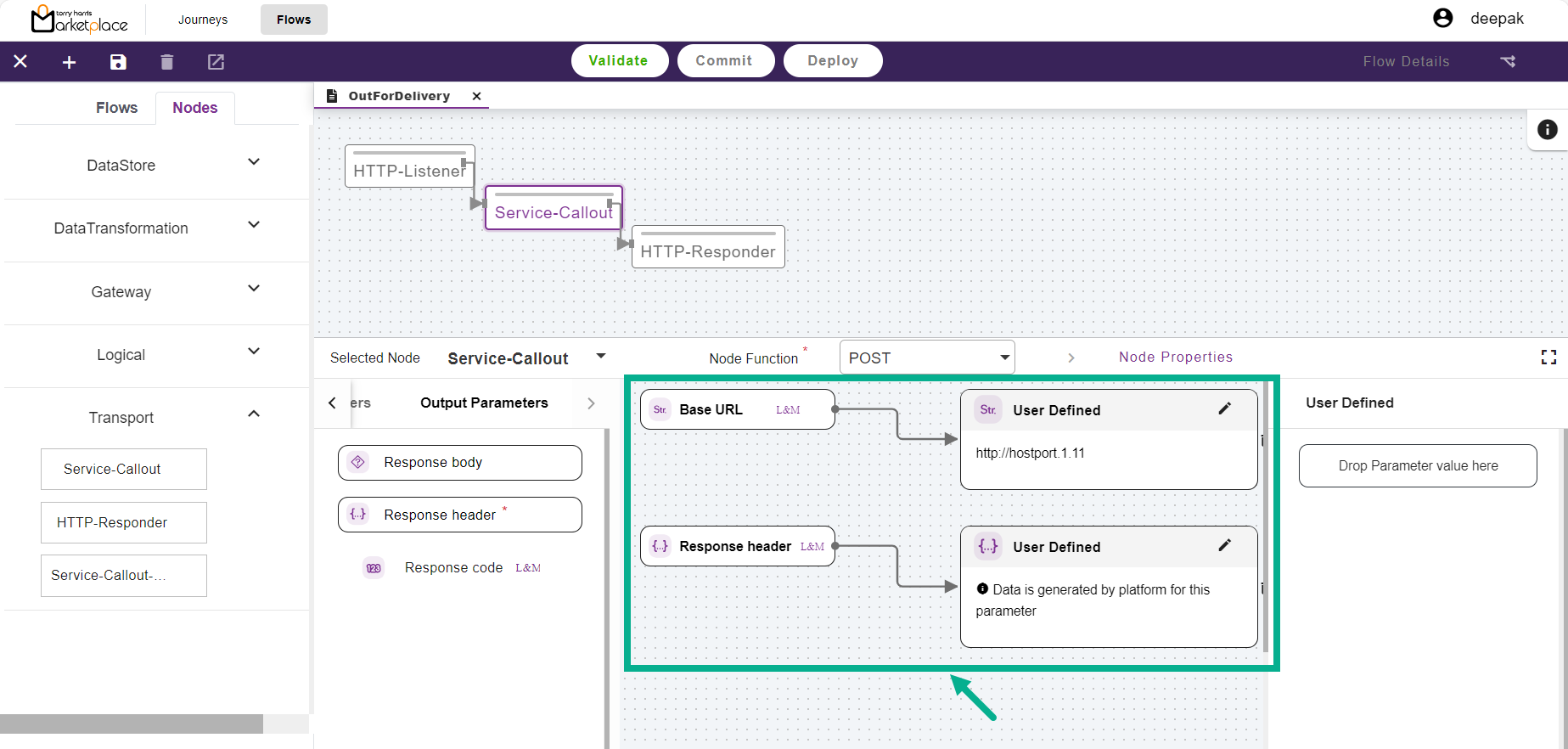
Task: Expand the Gateway node category
Action: click(x=253, y=289)
